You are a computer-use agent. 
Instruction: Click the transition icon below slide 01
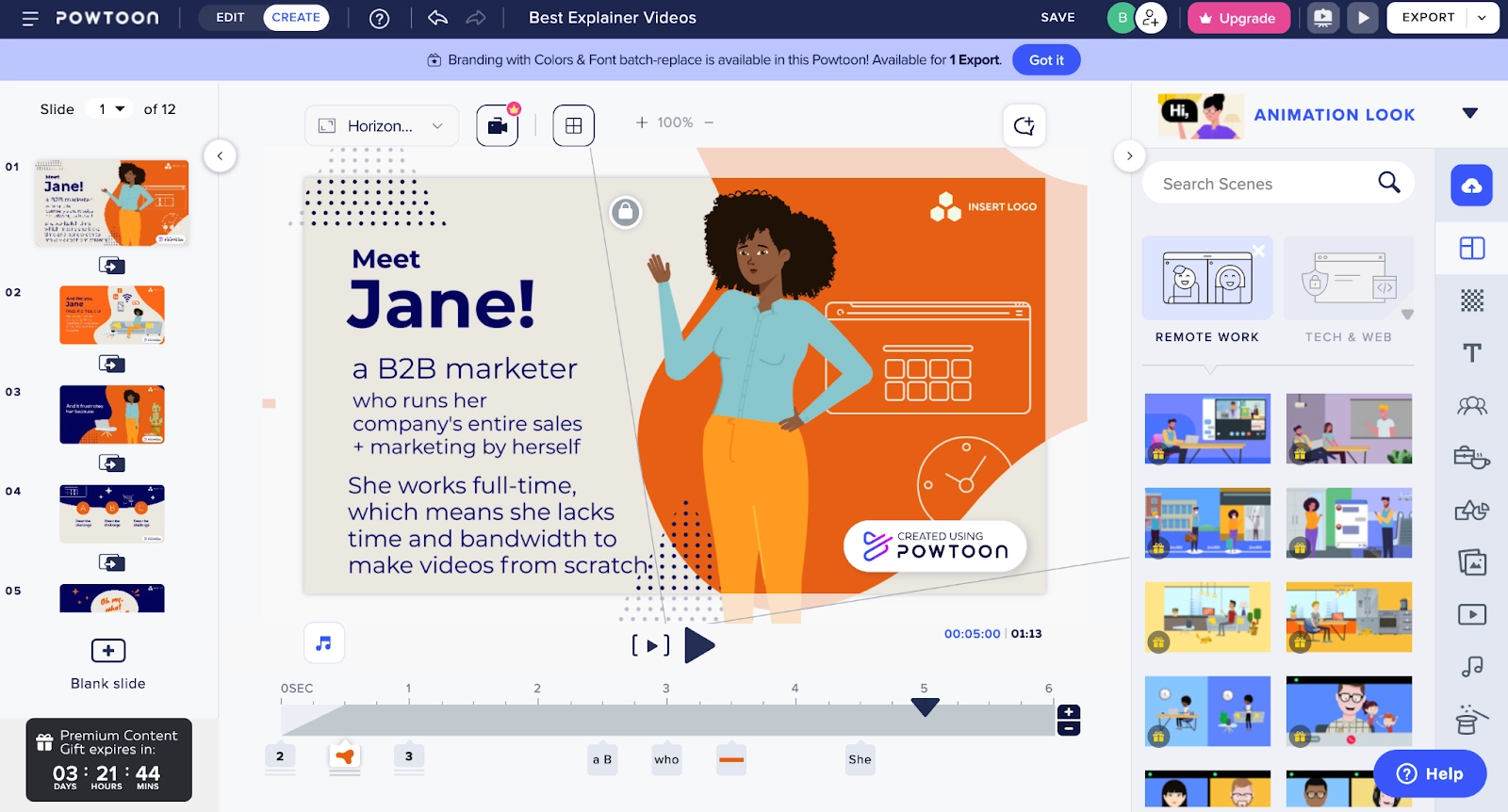point(112,266)
